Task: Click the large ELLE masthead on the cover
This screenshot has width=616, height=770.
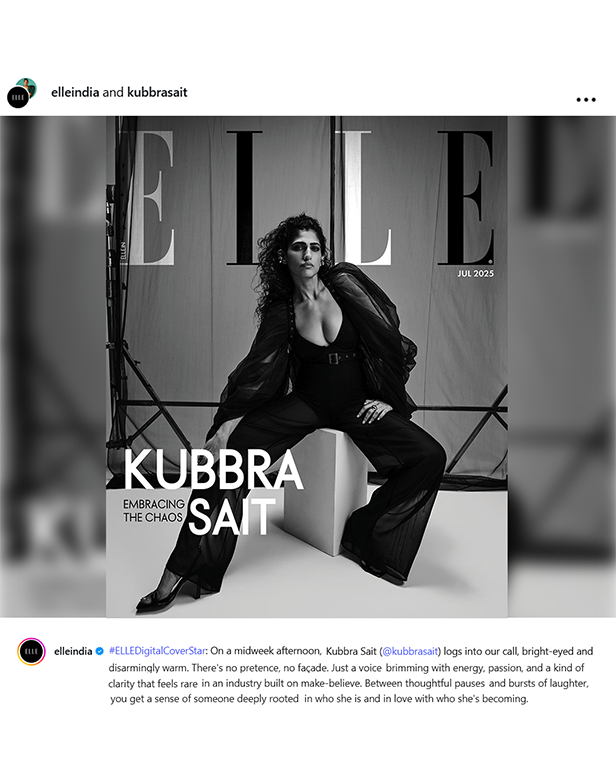Action: tap(307, 197)
